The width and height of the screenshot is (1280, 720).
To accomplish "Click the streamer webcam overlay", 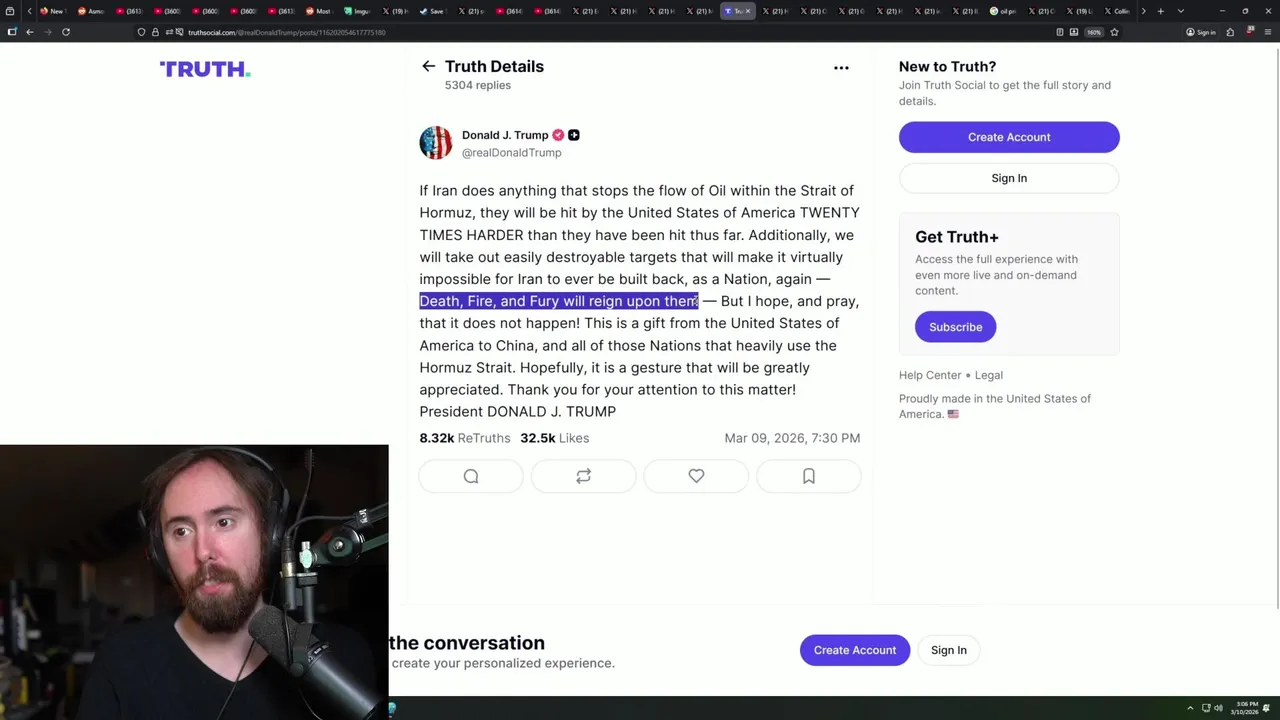I will point(194,582).
